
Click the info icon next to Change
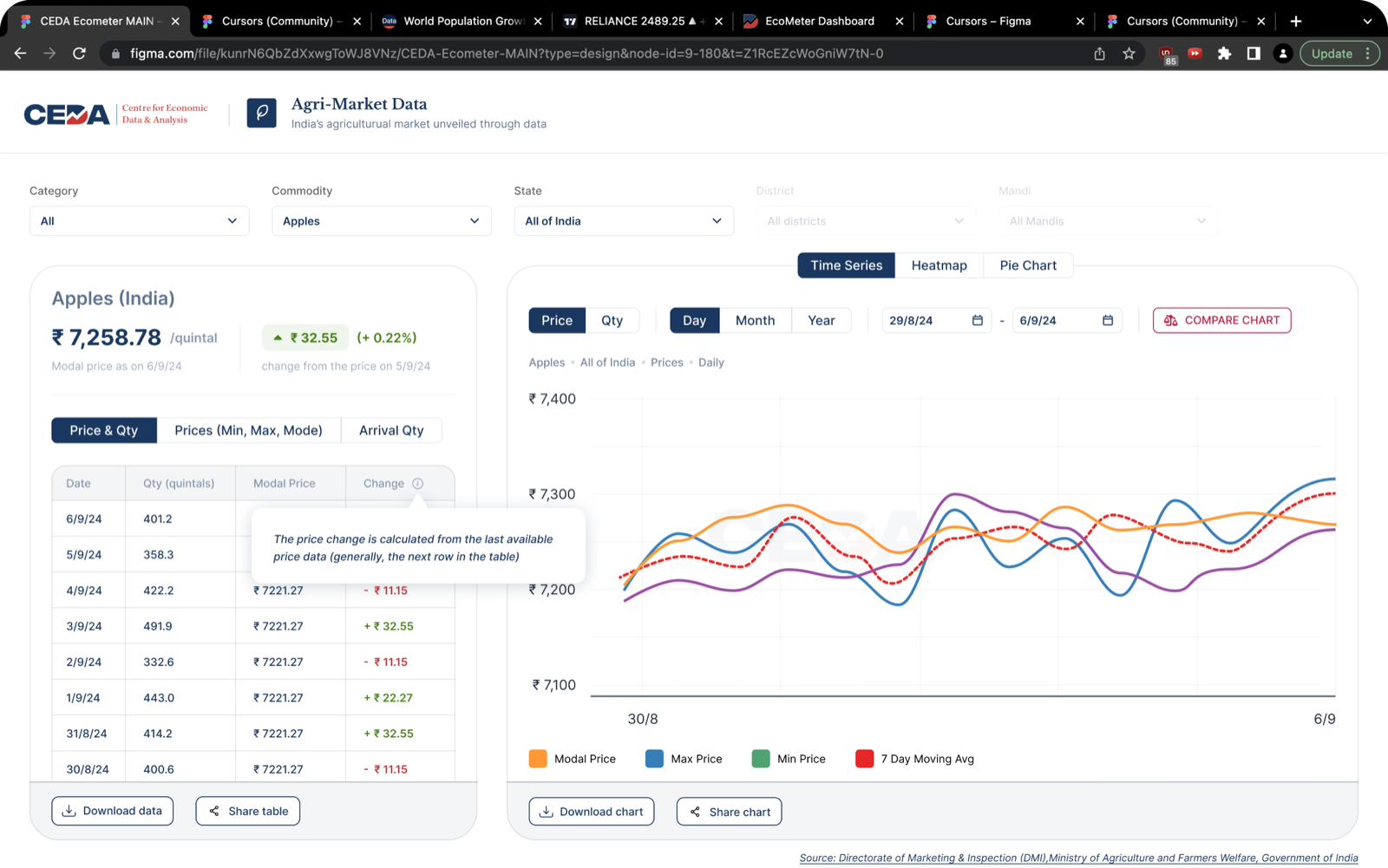pyautogui.click(x=418, y=483)
